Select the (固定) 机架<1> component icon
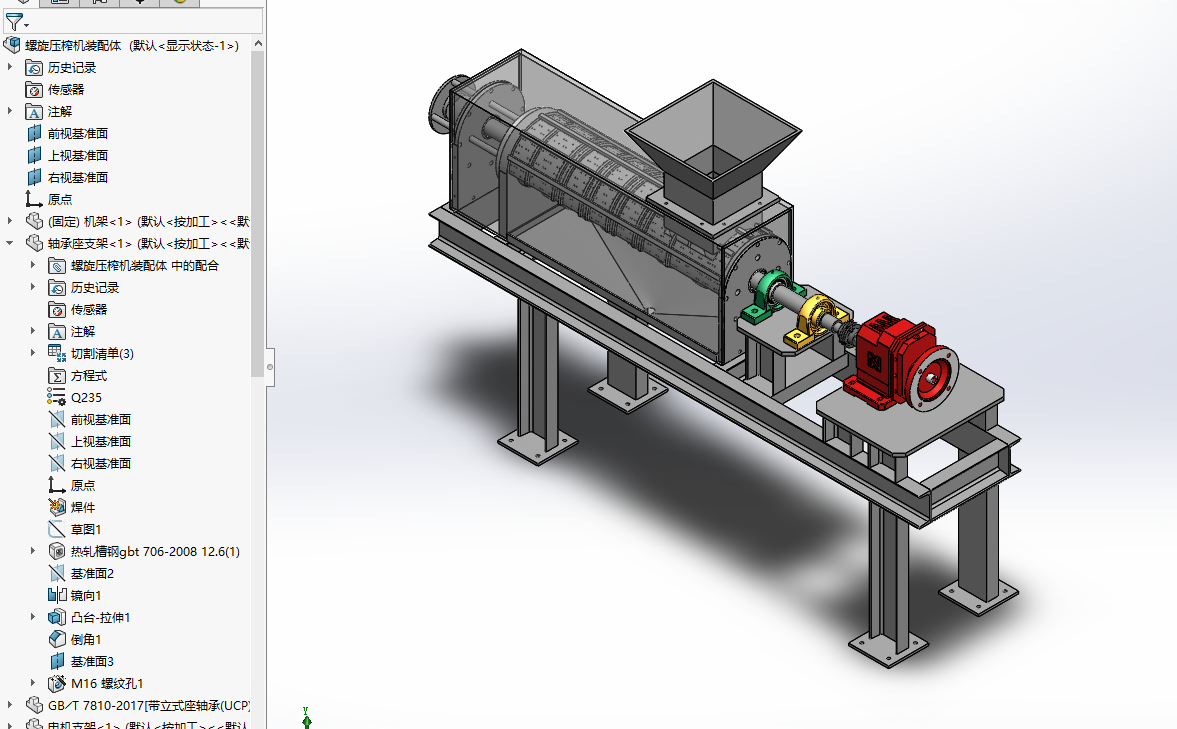 click(x=34, y=221)
